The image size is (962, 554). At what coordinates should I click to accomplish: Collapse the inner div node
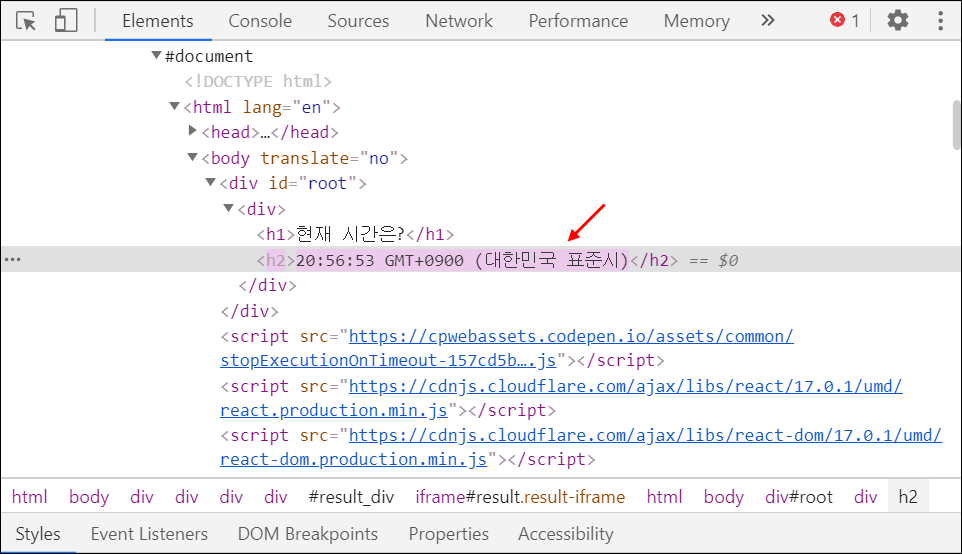tap(229, 209)
